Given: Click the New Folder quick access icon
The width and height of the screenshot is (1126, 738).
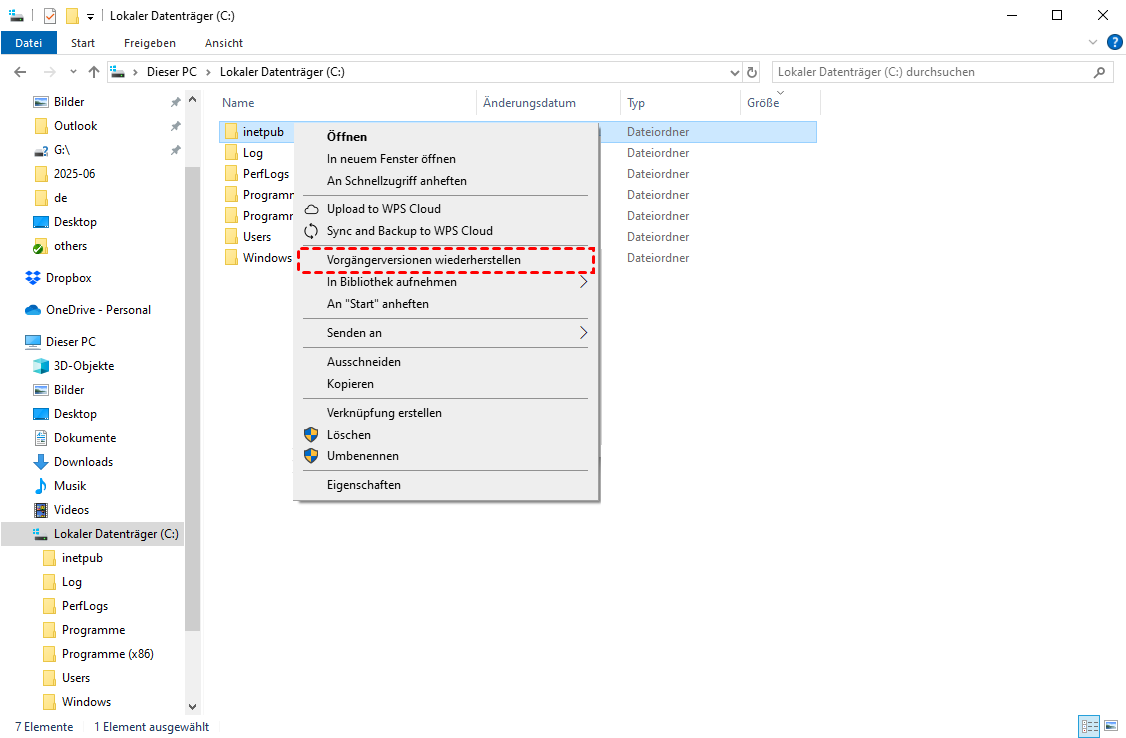Looking at the screenshot, I should coord(72,16).
